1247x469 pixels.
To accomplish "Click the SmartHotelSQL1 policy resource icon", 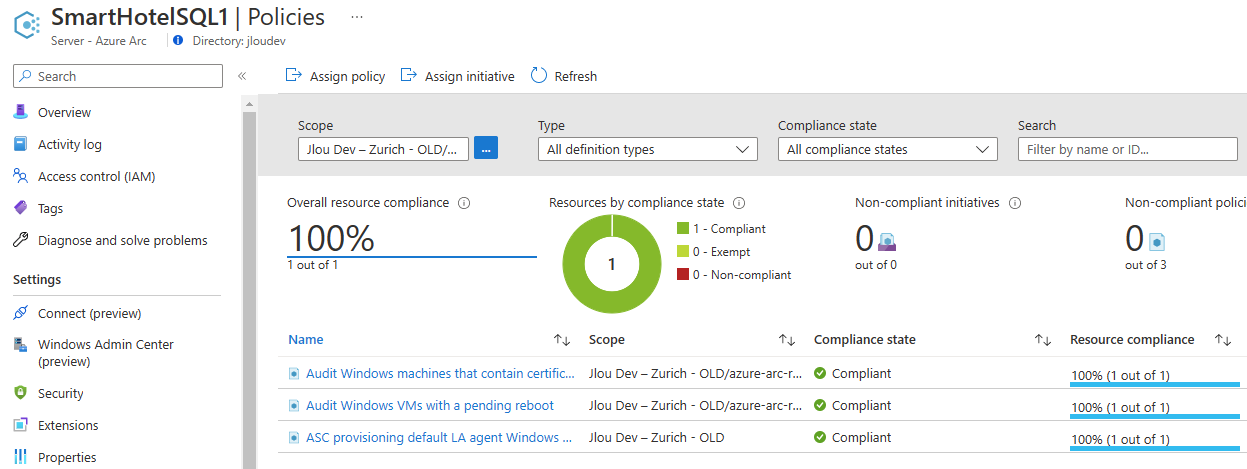I will coord(26,27).
